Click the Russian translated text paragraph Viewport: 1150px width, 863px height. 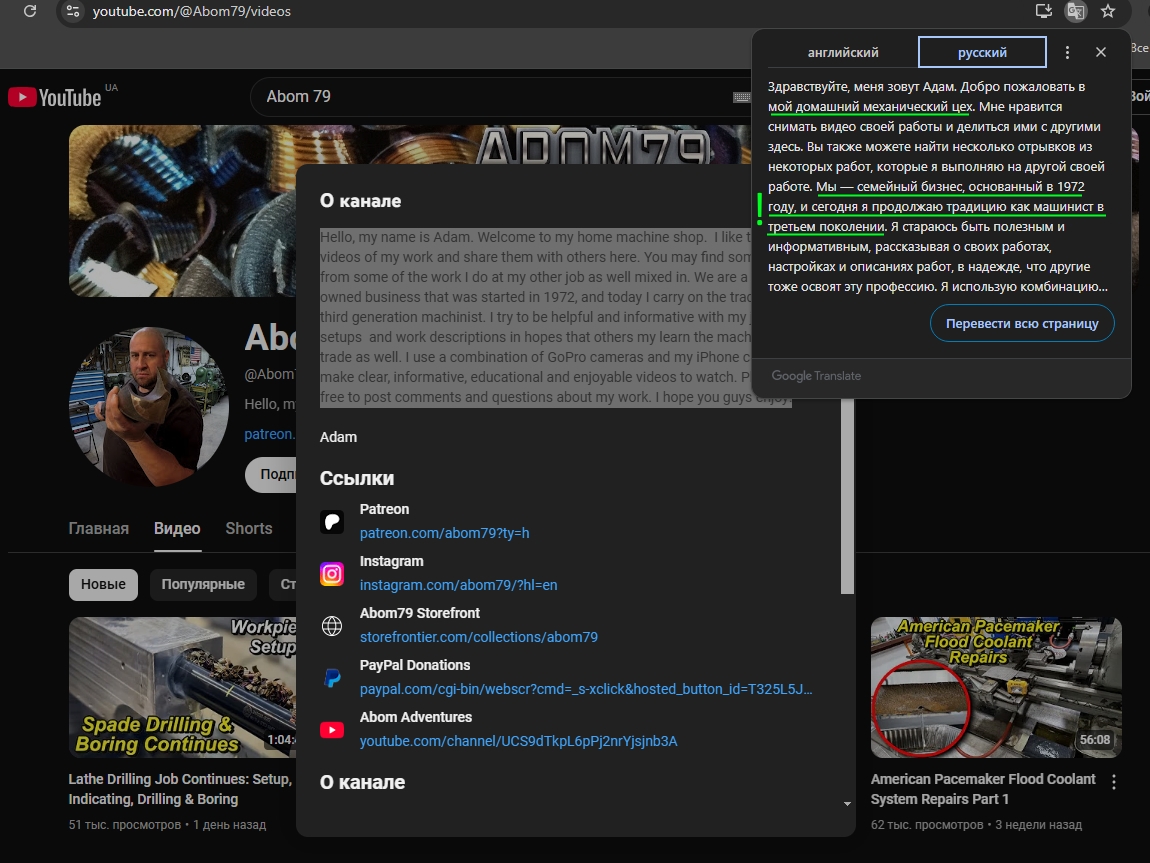pyautogui.click(x=937, y=186)
